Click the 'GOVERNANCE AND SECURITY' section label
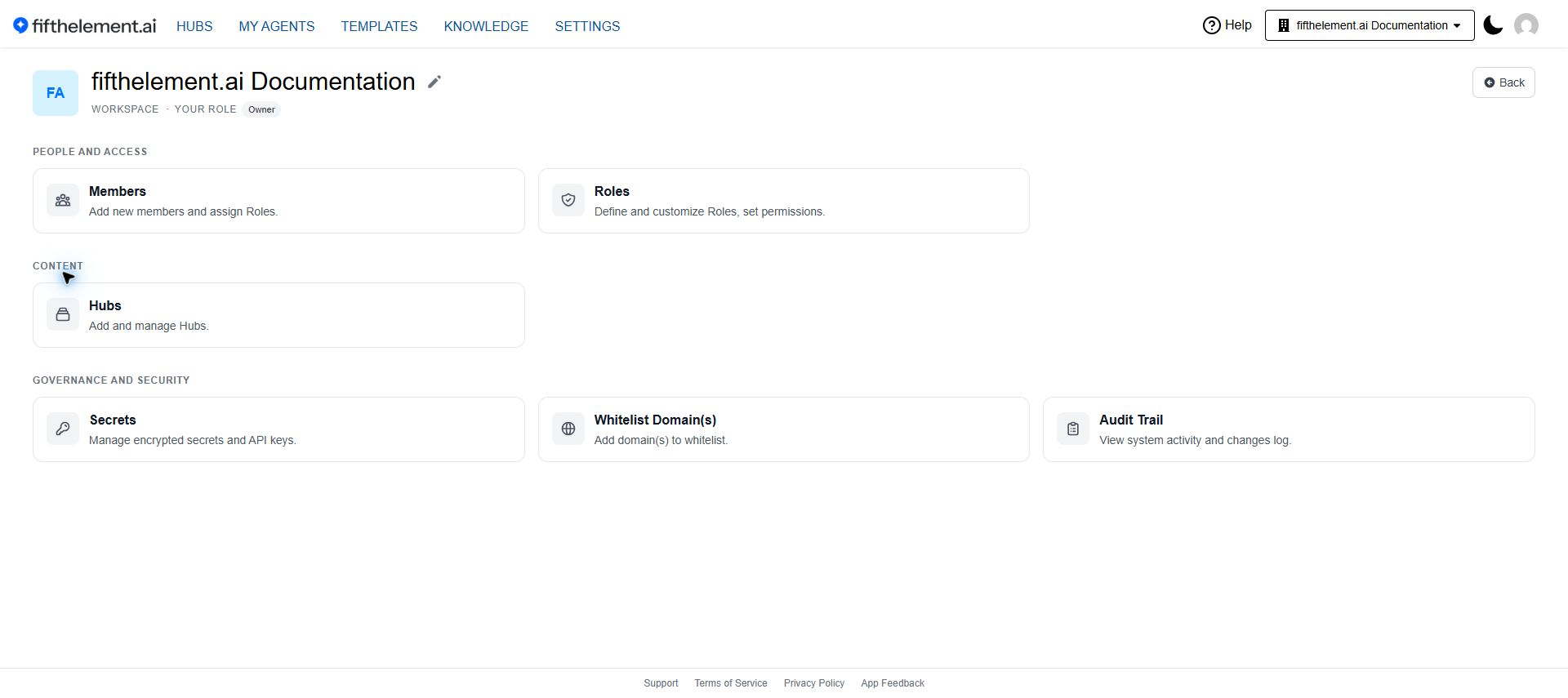 click(111, 380)
